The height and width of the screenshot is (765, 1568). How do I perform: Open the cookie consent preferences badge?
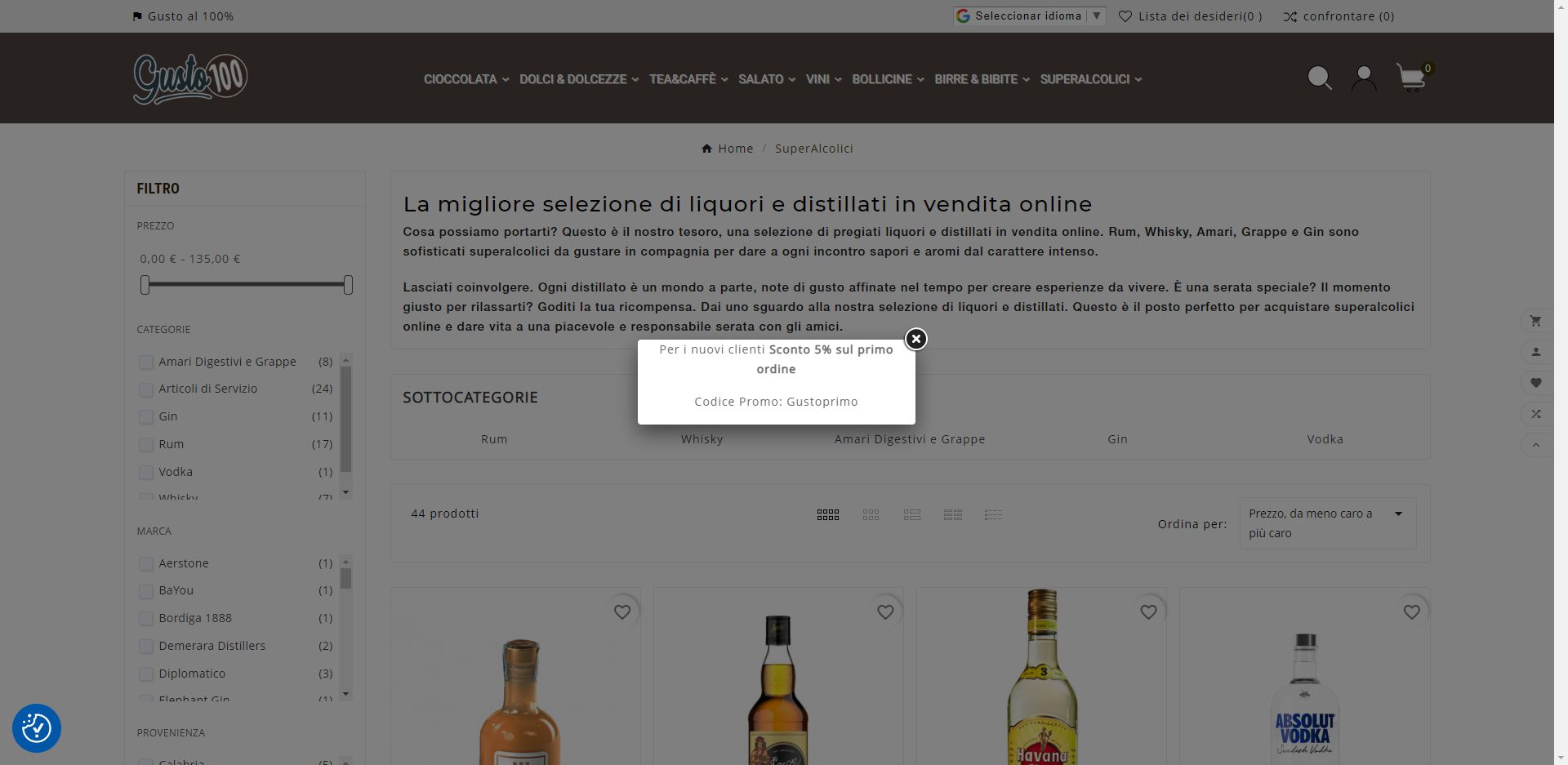(x=37, y=727)
